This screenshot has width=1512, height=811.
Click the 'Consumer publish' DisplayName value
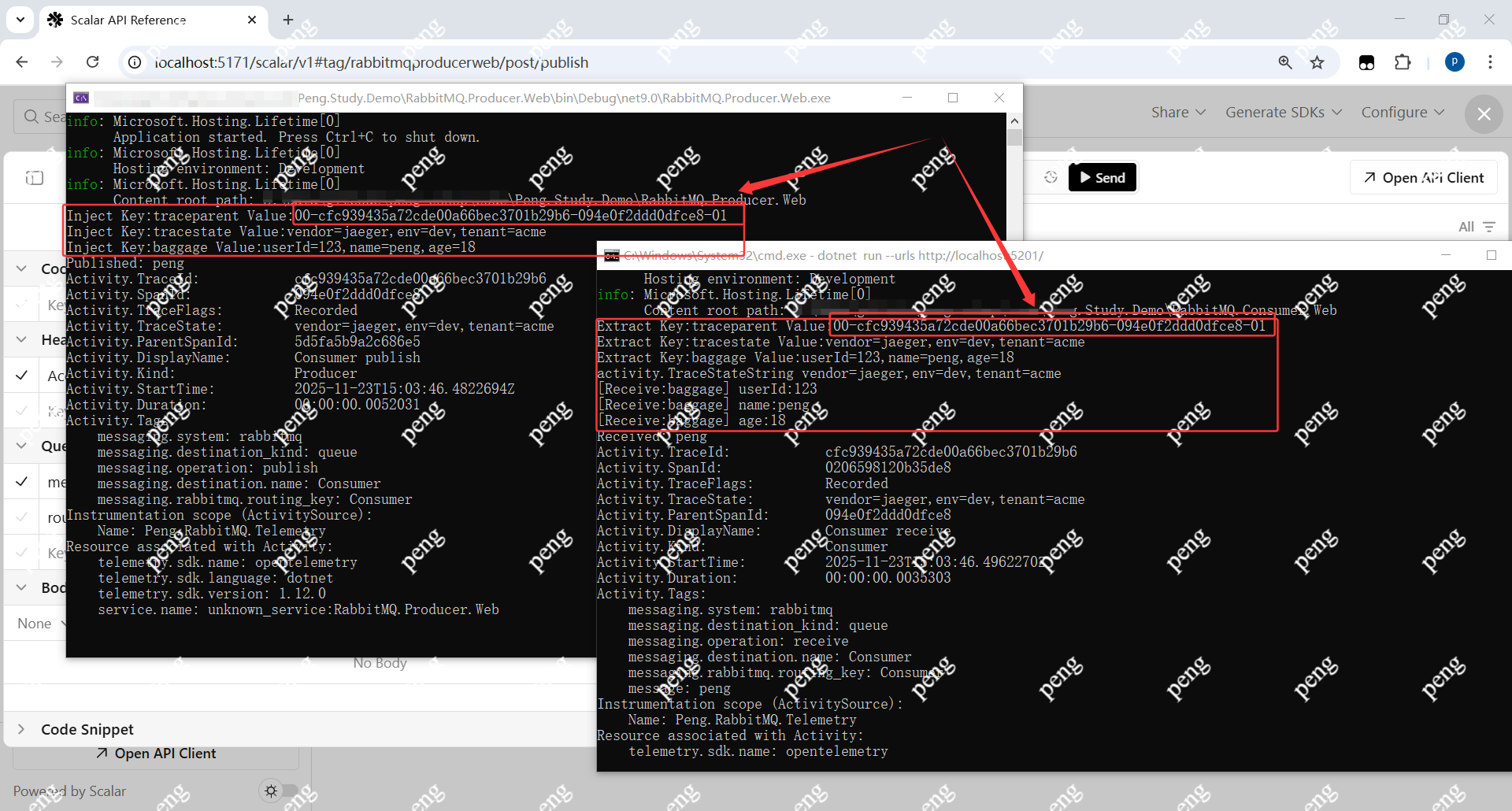[x=358, y=357]
